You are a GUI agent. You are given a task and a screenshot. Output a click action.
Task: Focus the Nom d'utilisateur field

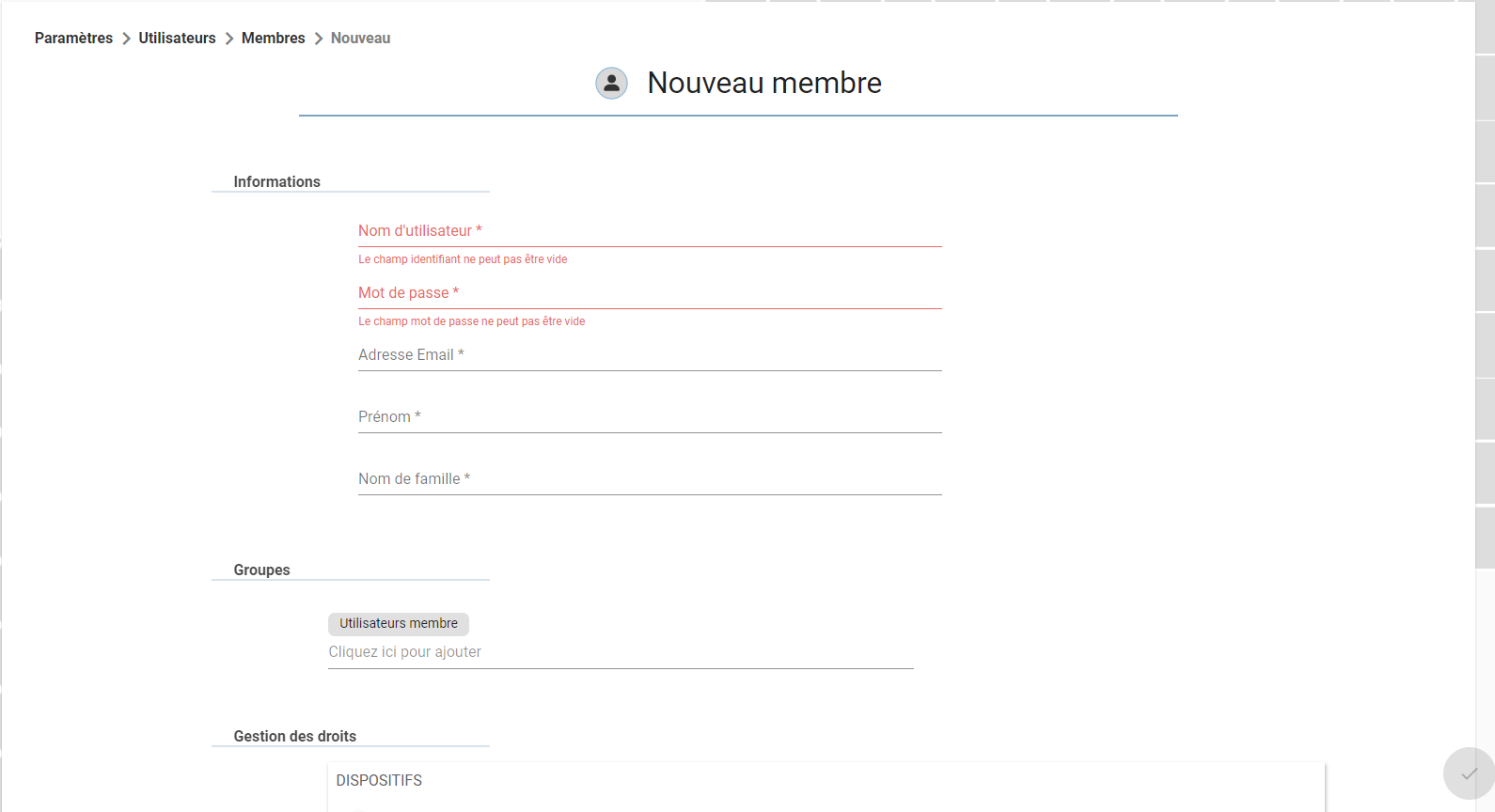click(x=650, y=231)
